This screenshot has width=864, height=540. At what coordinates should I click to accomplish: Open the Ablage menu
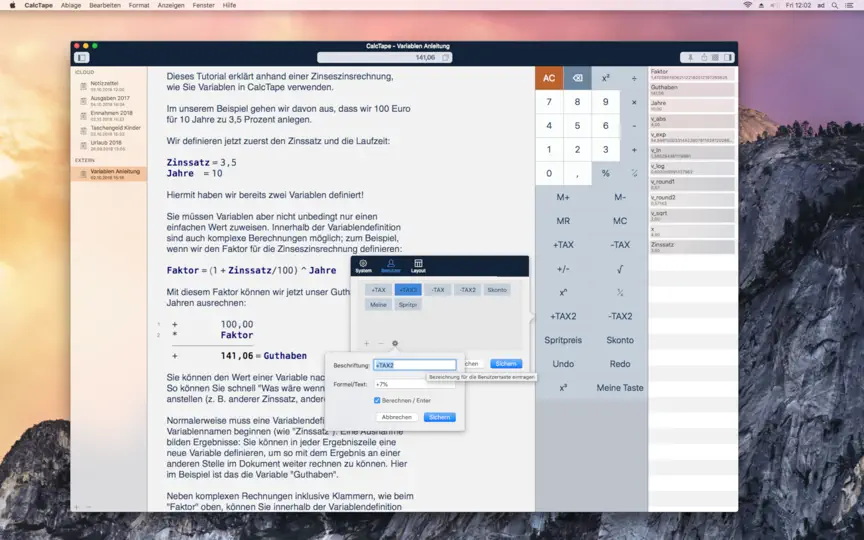coord(71,5)
